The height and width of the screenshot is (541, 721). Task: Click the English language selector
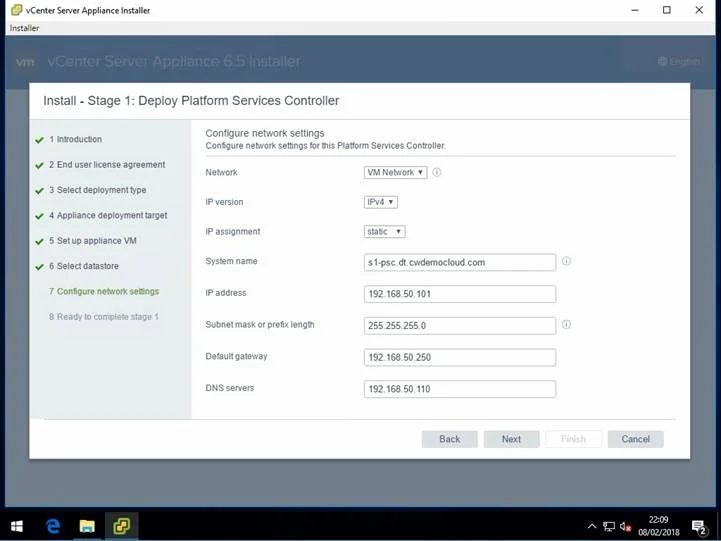[680, 61]
